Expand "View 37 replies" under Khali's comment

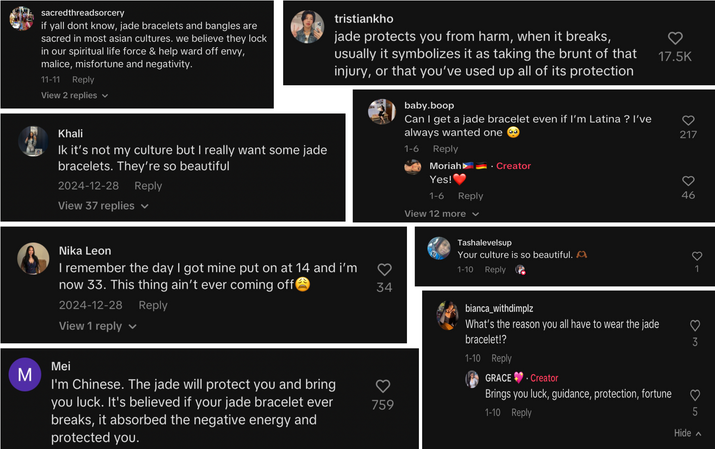click(x=103, y=206)
